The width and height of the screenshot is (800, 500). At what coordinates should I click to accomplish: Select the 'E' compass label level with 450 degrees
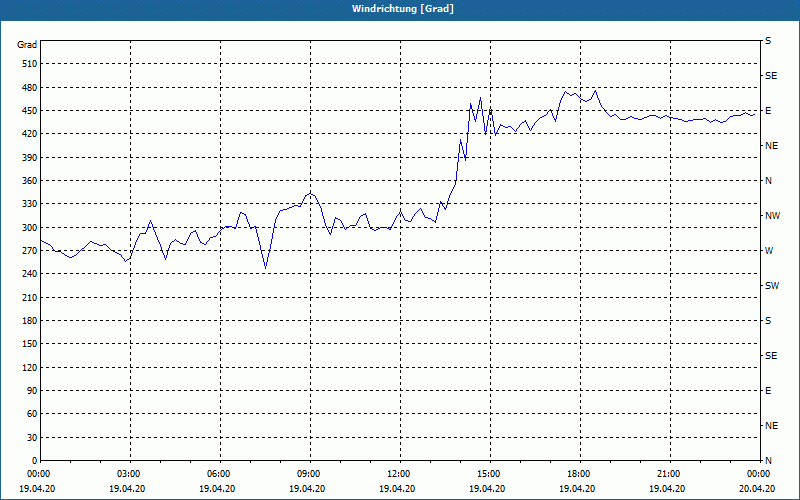[x=768, y=111]
